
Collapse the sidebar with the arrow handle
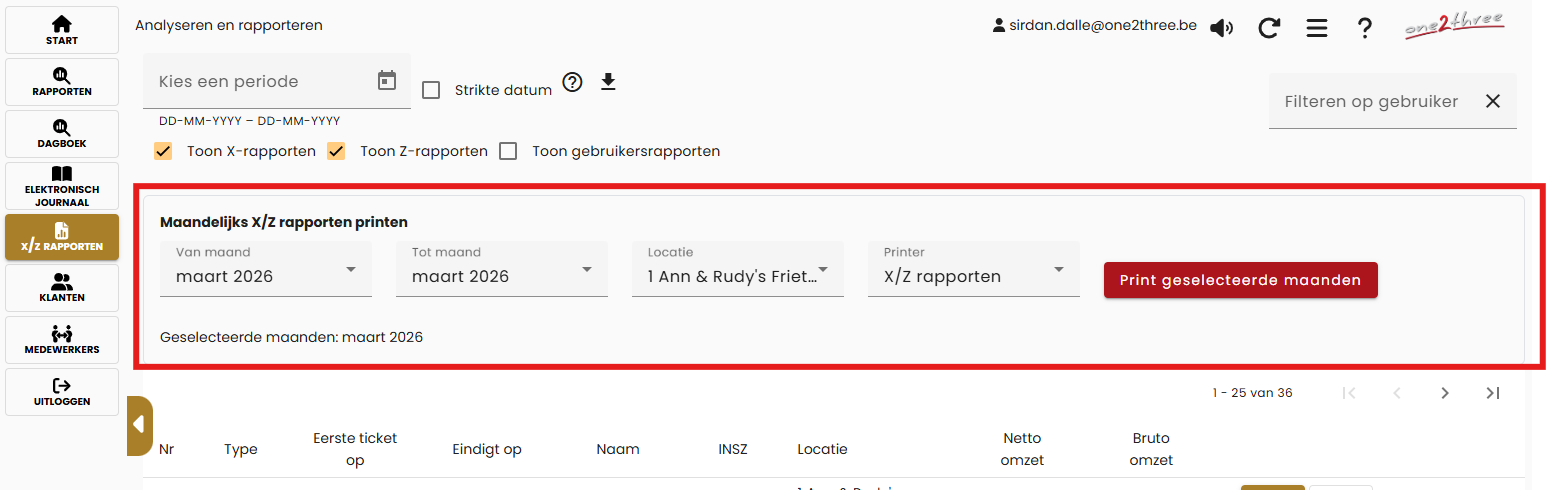point(139,424)
